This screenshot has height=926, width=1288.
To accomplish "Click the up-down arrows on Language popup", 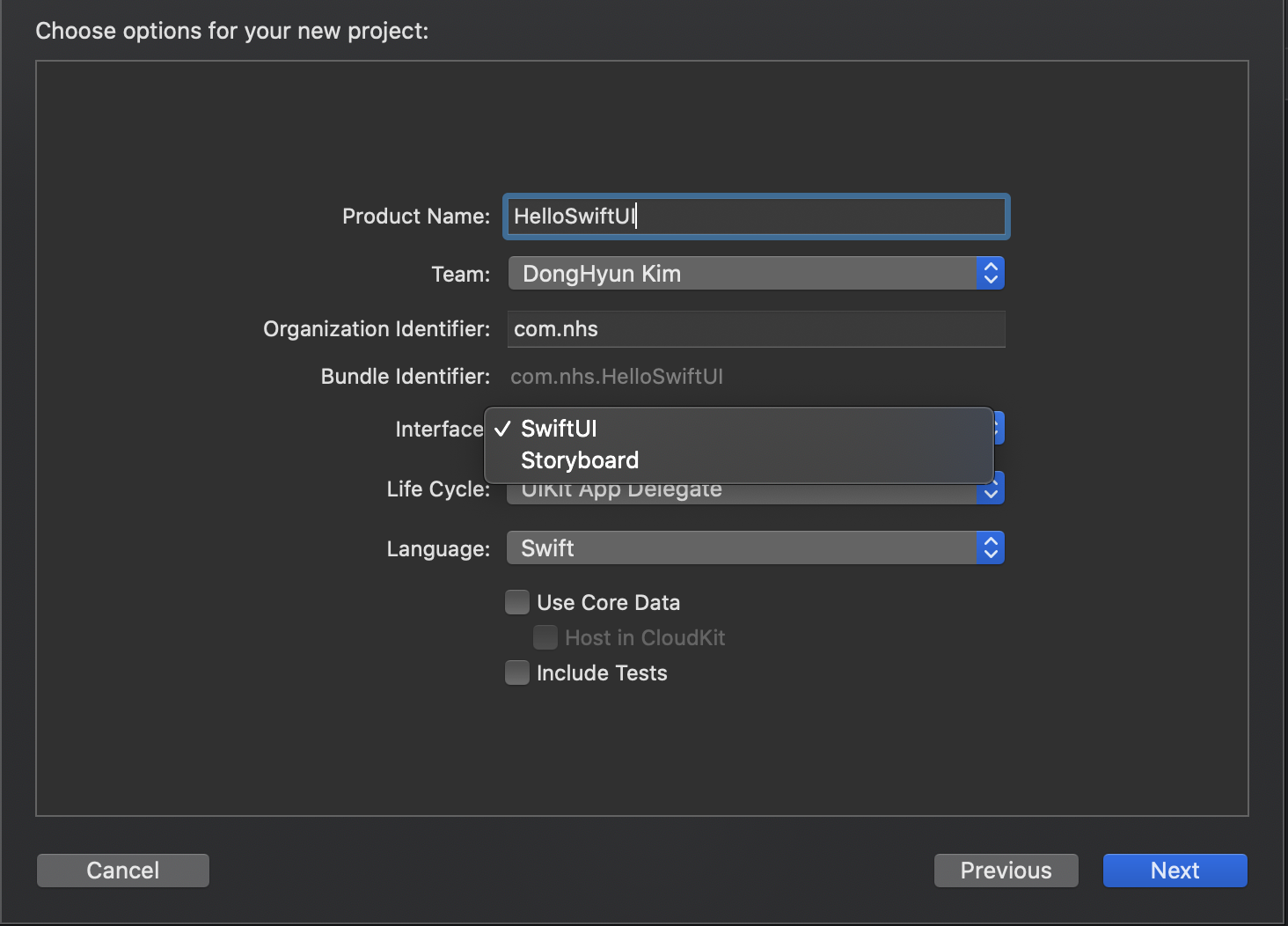I will (x=991, y=548).
